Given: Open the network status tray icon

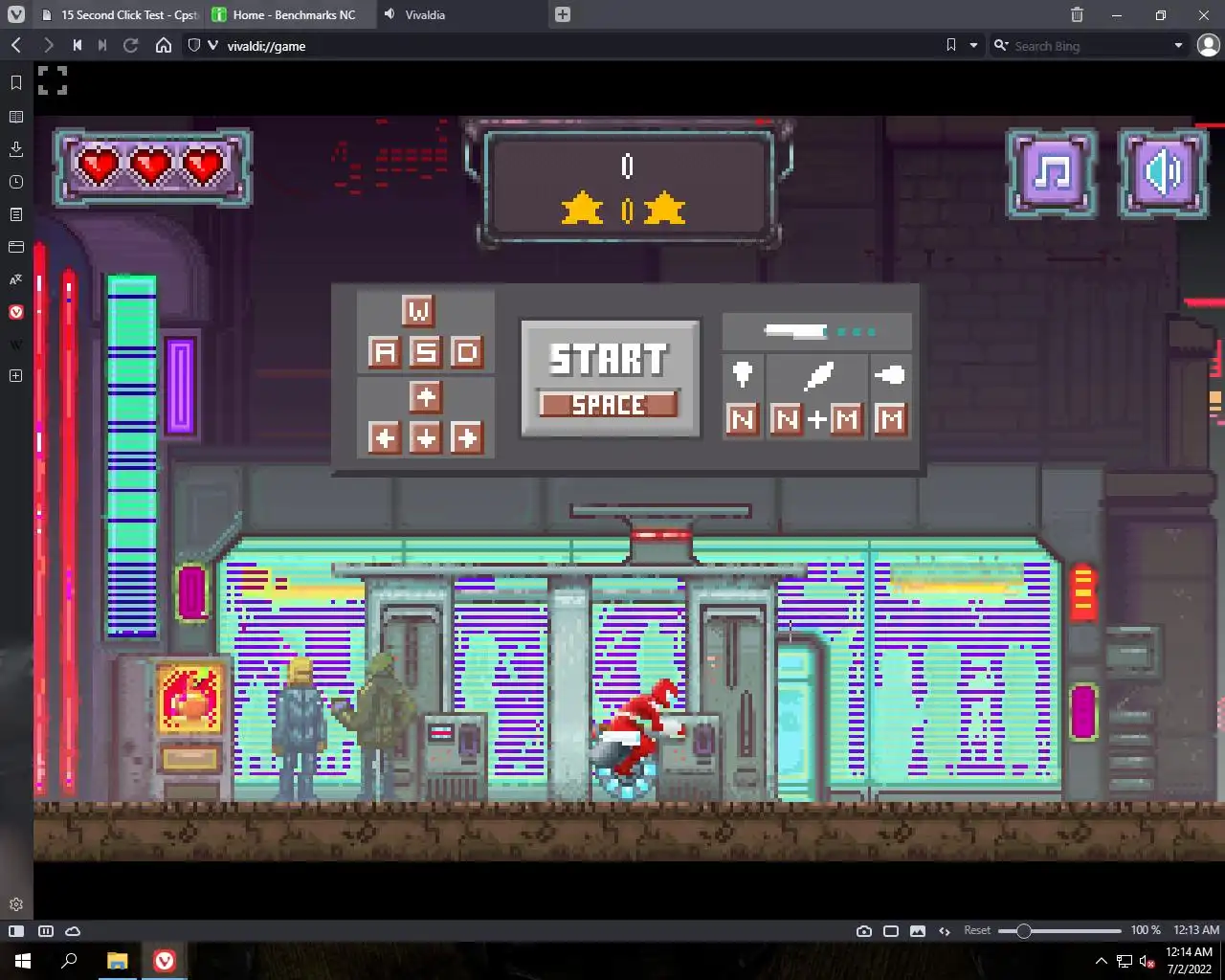Looking at the screenshot, I should point(1125,961).
